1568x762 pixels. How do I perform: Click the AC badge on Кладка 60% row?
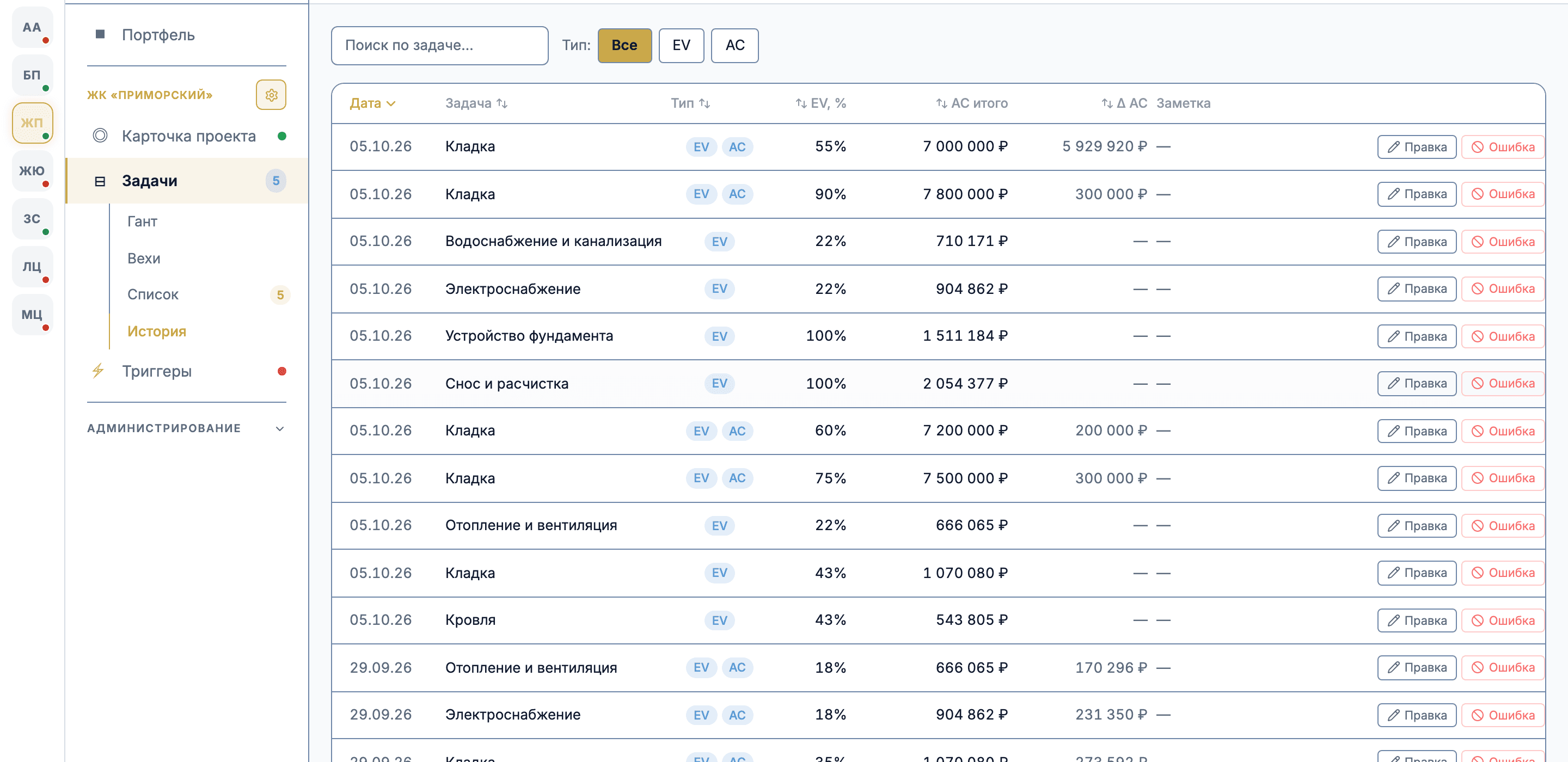click(737, 431)
